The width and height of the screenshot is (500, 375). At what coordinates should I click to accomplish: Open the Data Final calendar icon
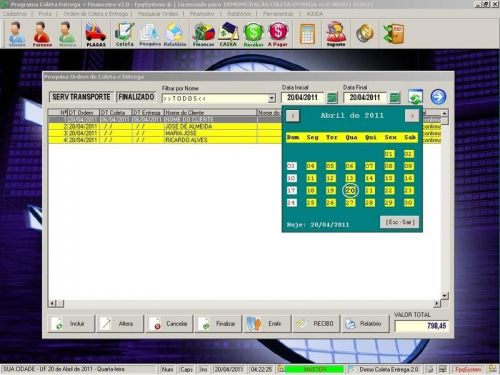pyautogui.click(x=395, y=98)
